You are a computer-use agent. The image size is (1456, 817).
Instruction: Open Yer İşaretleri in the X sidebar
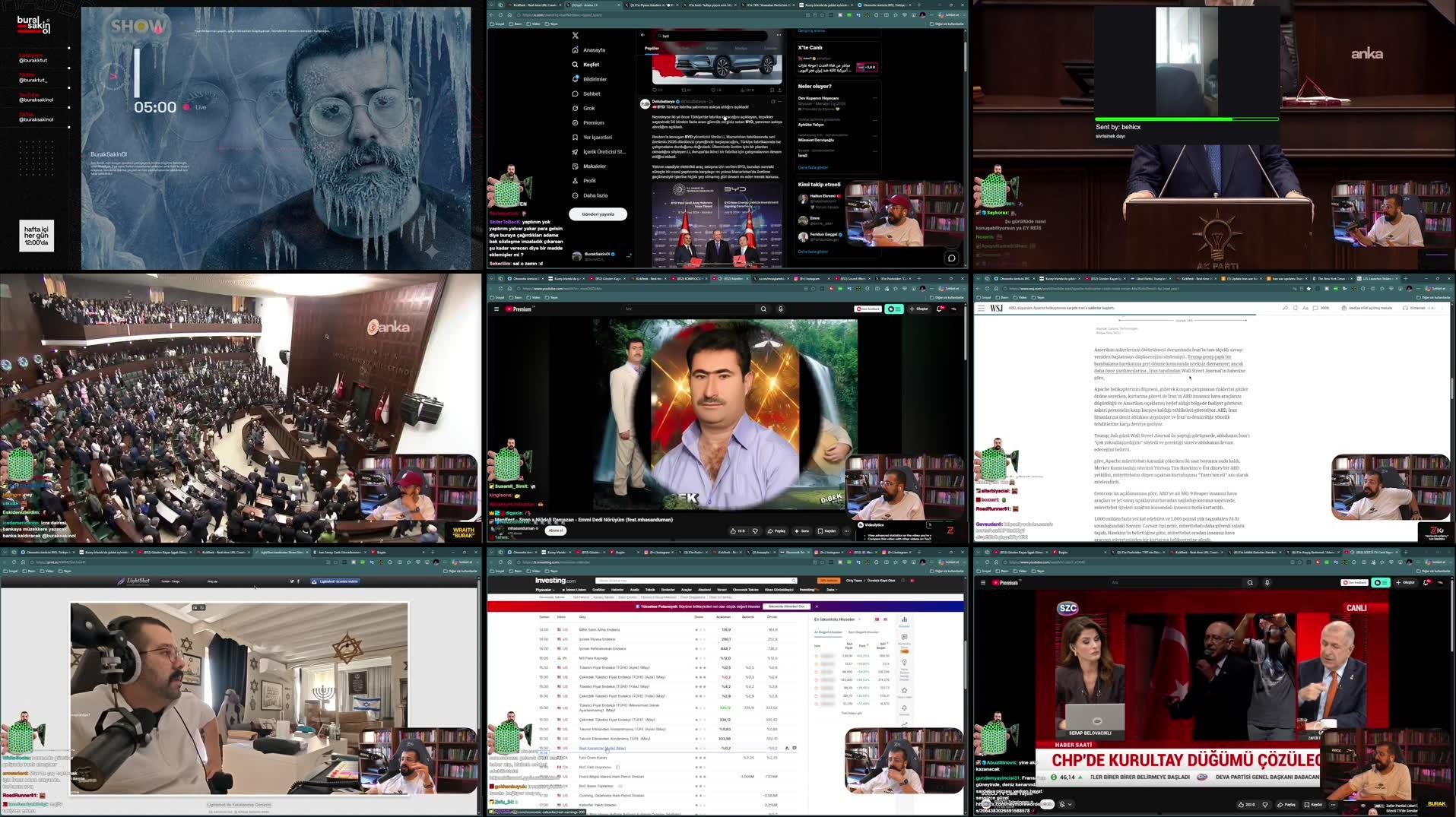tap(592, 138)
